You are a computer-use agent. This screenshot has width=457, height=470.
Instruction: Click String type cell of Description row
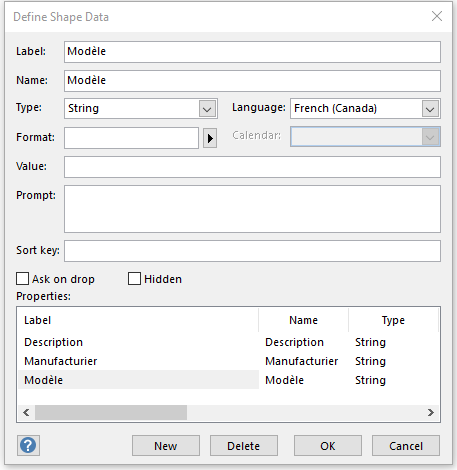click(370, 342)
